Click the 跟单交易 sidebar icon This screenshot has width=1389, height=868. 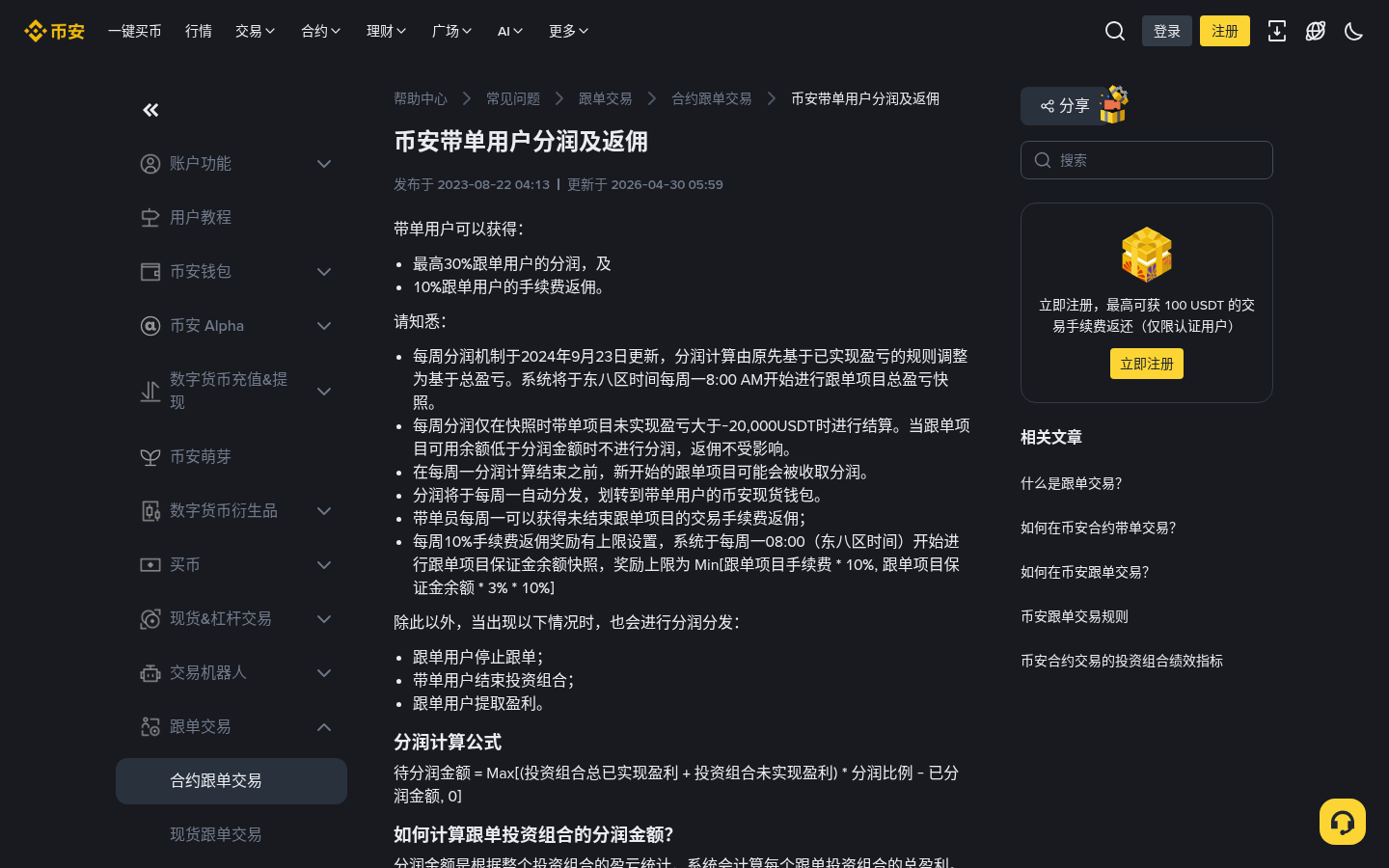(150, 727)
